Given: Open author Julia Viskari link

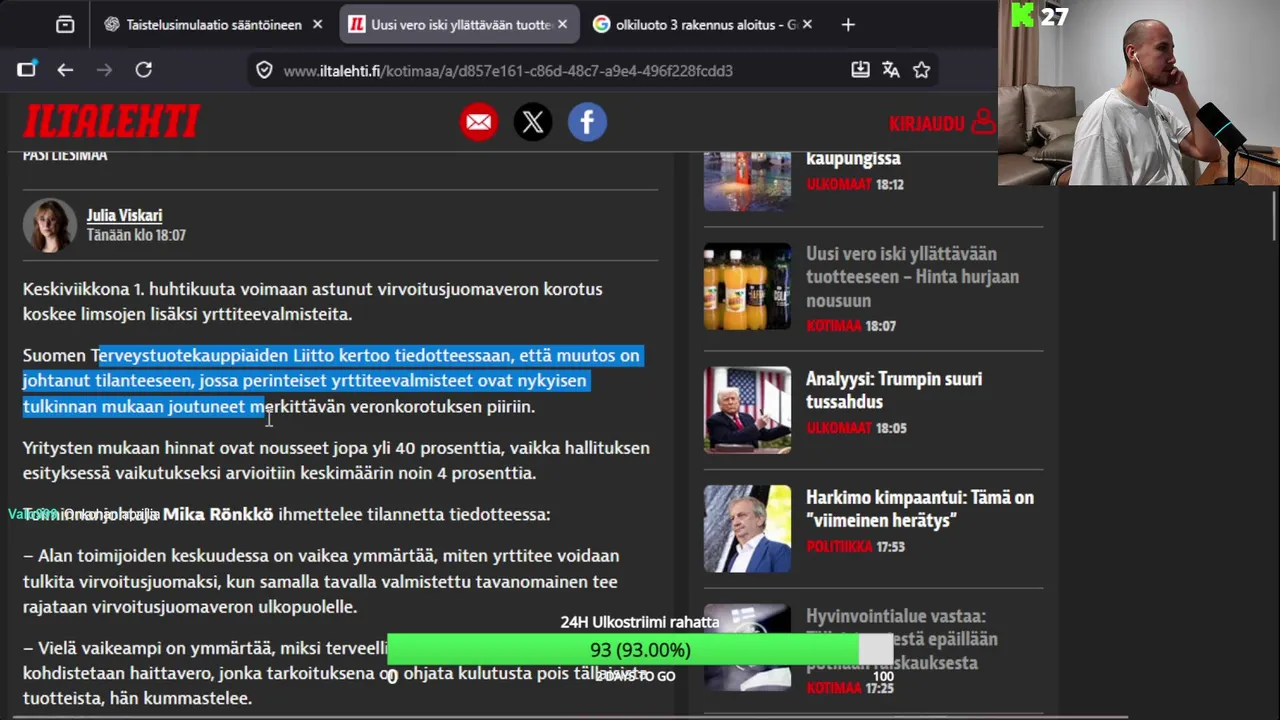Looking at the screenshot, I should 124,215.
